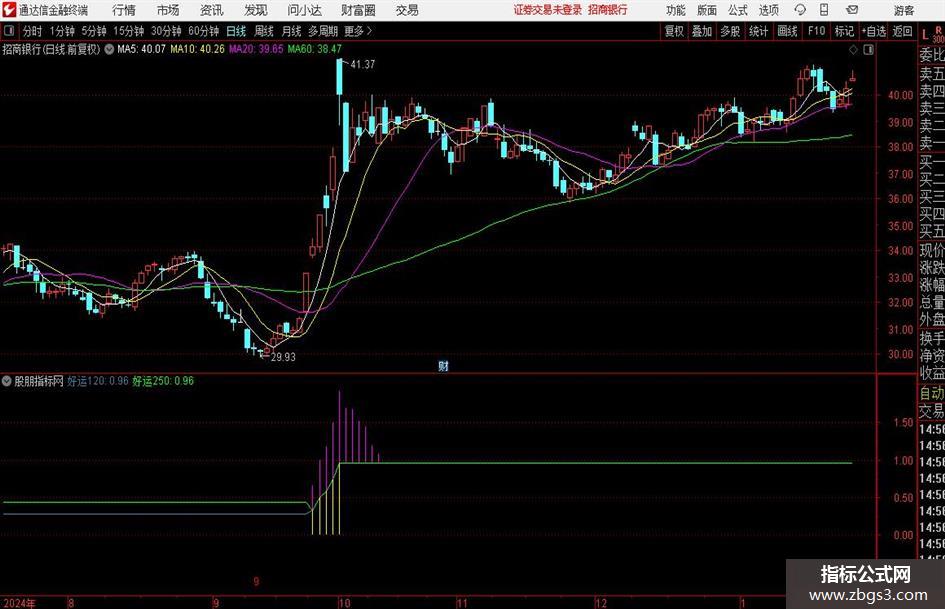Open the 问小达 menu
945x609 pixels.
click(x=304, y=10)
